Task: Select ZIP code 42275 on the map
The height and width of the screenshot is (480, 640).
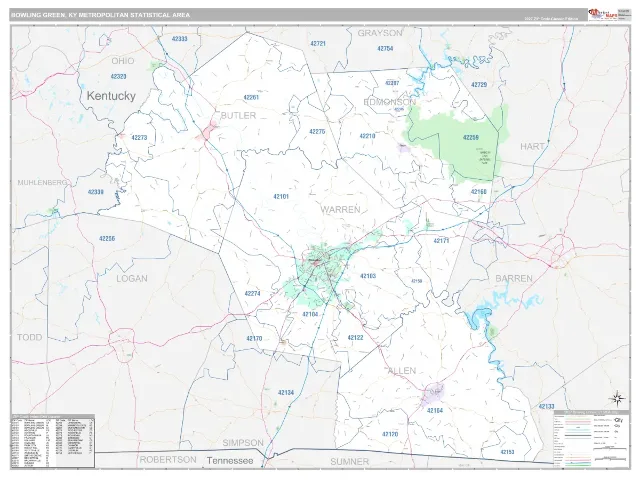Action: pos(317,131)
